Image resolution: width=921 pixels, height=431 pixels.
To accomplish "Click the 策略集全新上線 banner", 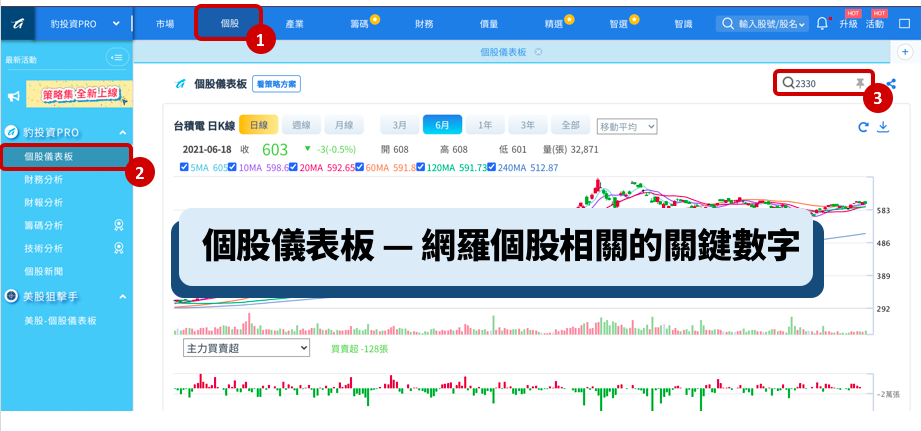I will tap(79, 95).
